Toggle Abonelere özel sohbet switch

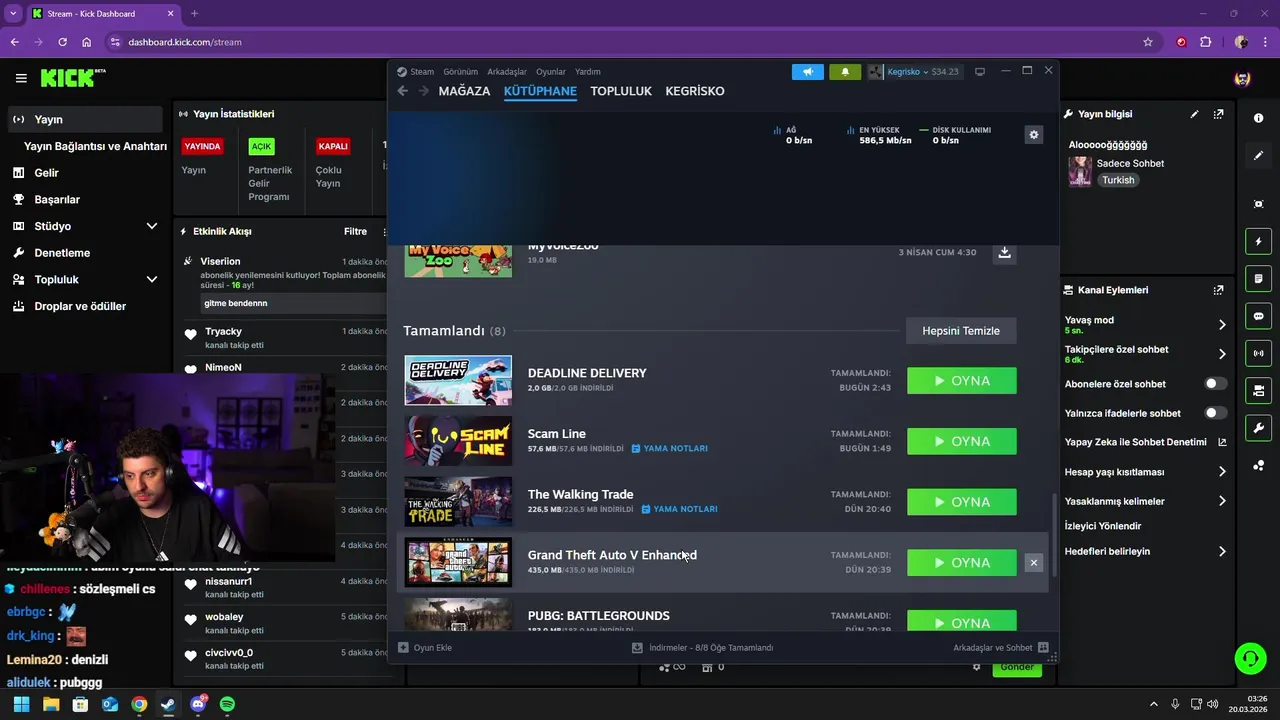click(x=1215, y=384)
